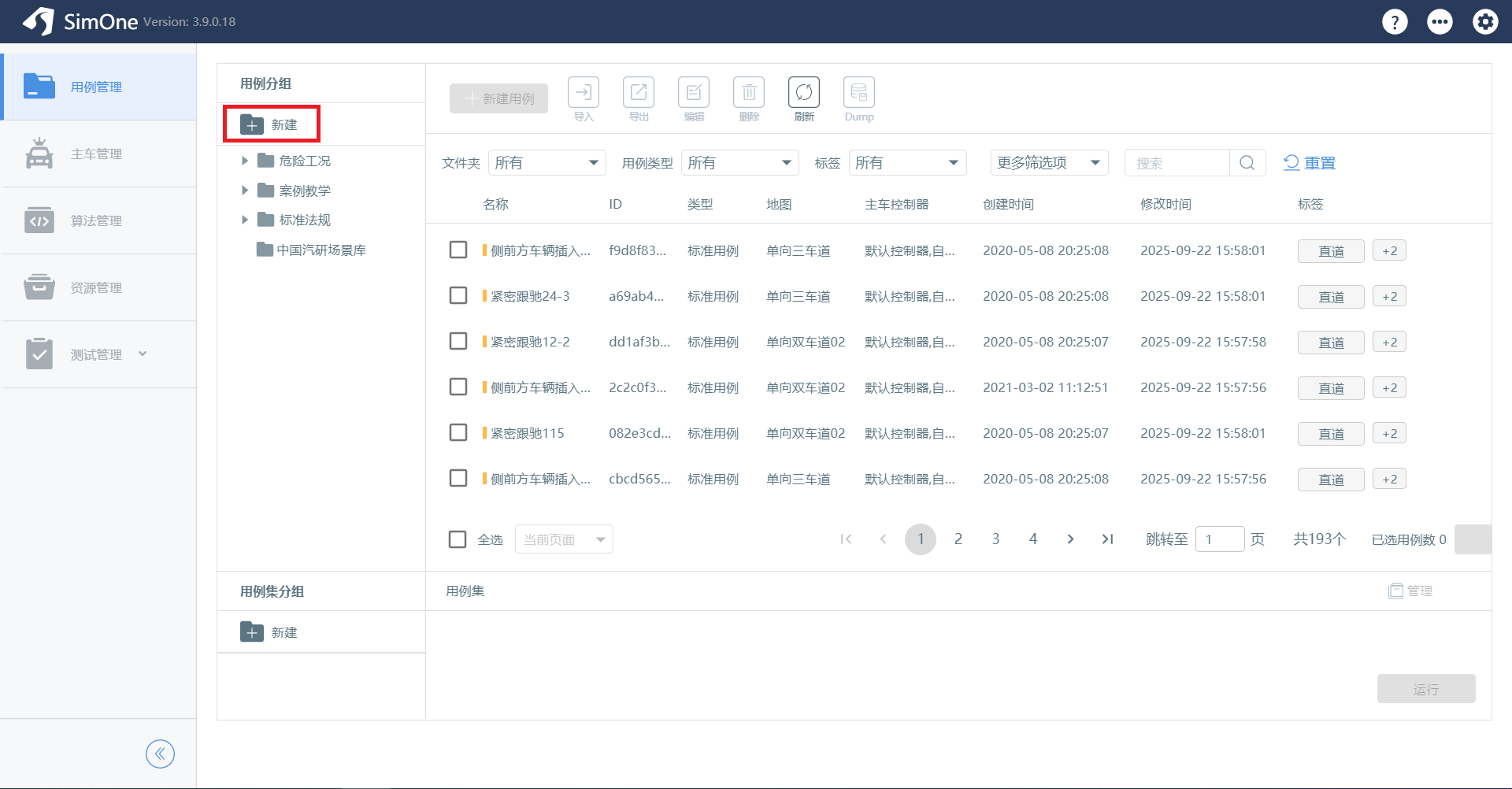Screen dimensions: 1512x789
Task: Open the 当前页面 selection dropdown
Action: tap(564, 539)
